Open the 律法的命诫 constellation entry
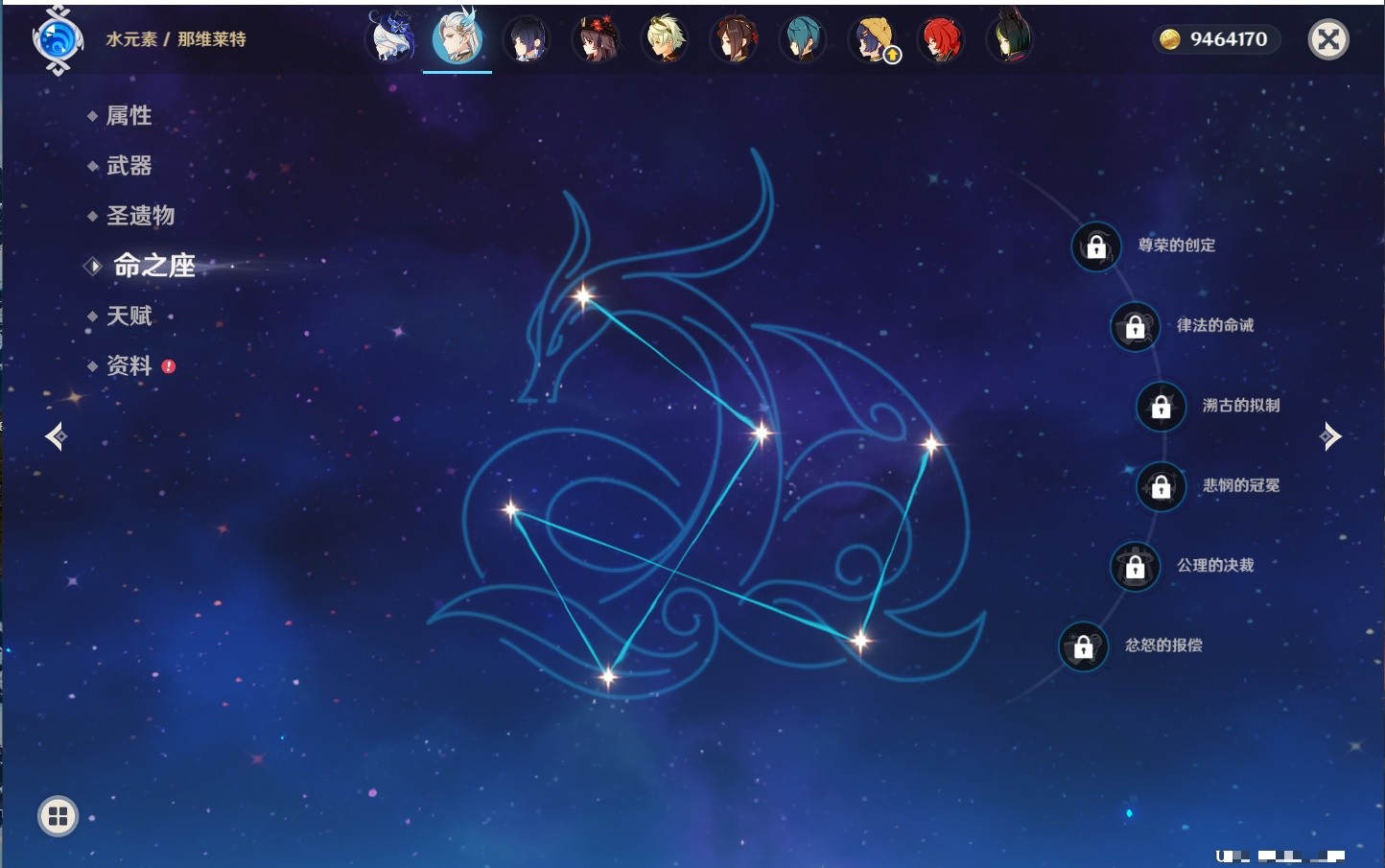 tap(1215, 325)
